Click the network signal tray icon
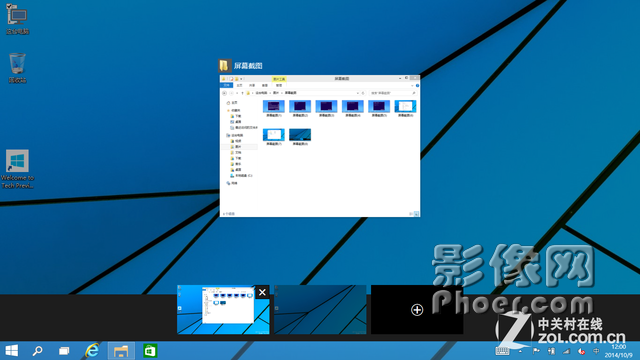 pyautogui.click(x=566, y=351)
